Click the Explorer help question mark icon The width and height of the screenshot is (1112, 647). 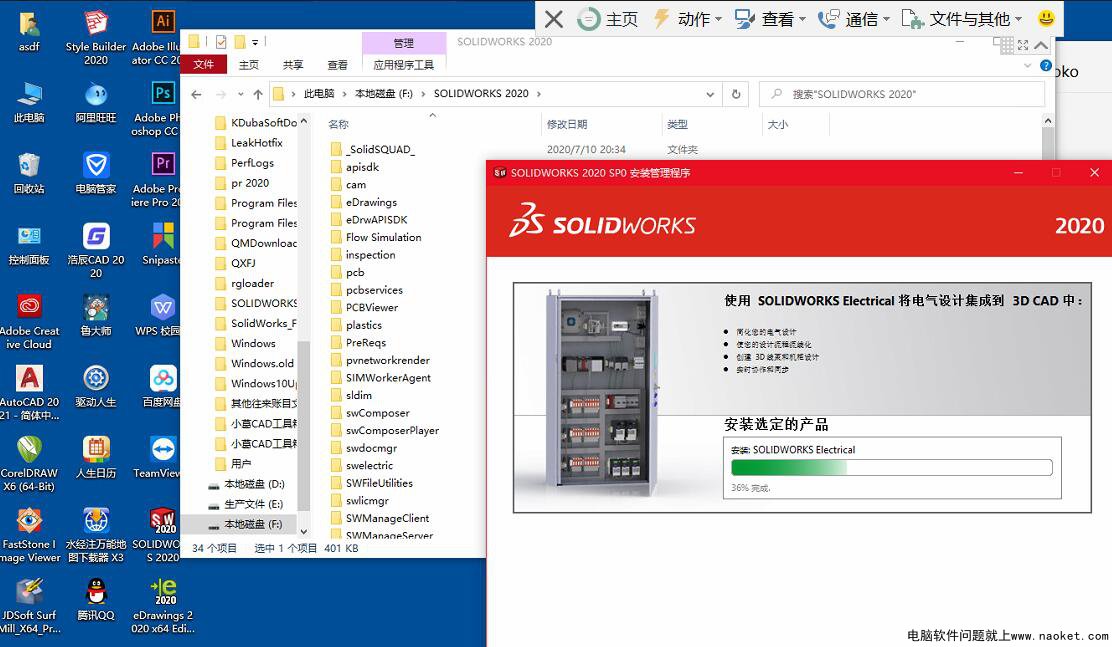coord(1045,65)
